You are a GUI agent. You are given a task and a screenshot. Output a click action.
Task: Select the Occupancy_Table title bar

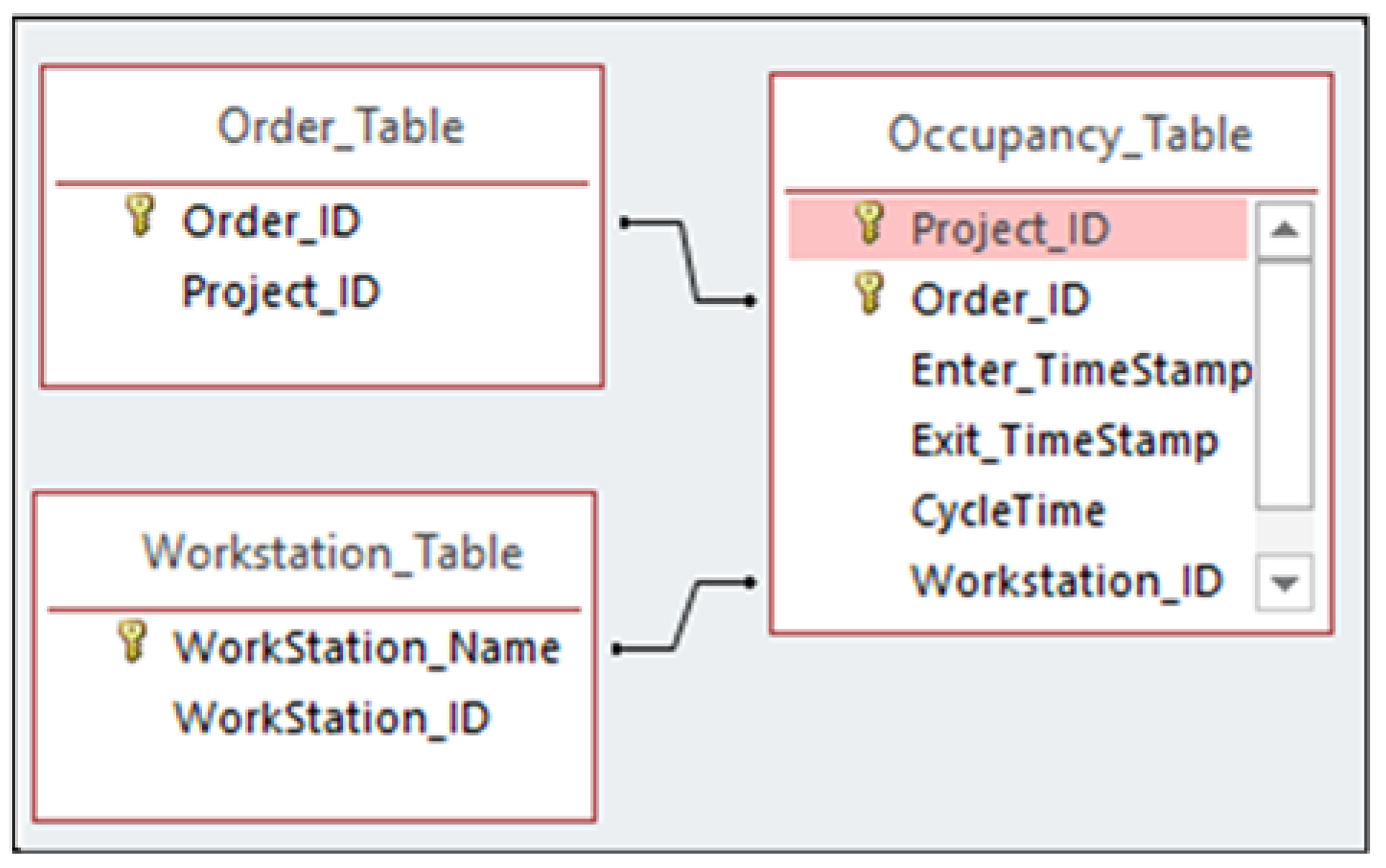pyautogui.click(x=1069, y=134)
